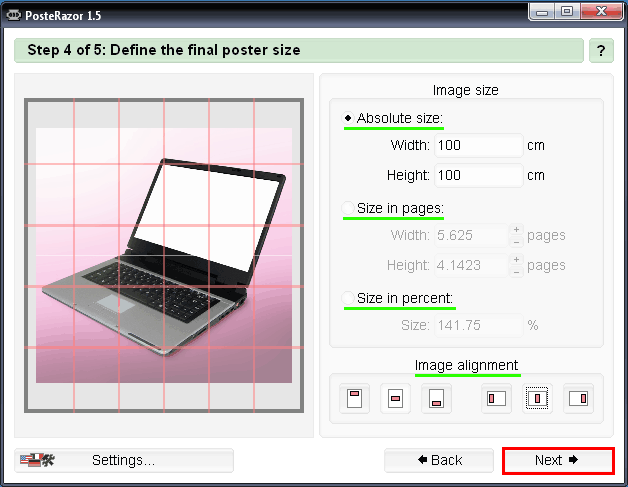Click the percent Size field showing 141.75

[479, 325]
